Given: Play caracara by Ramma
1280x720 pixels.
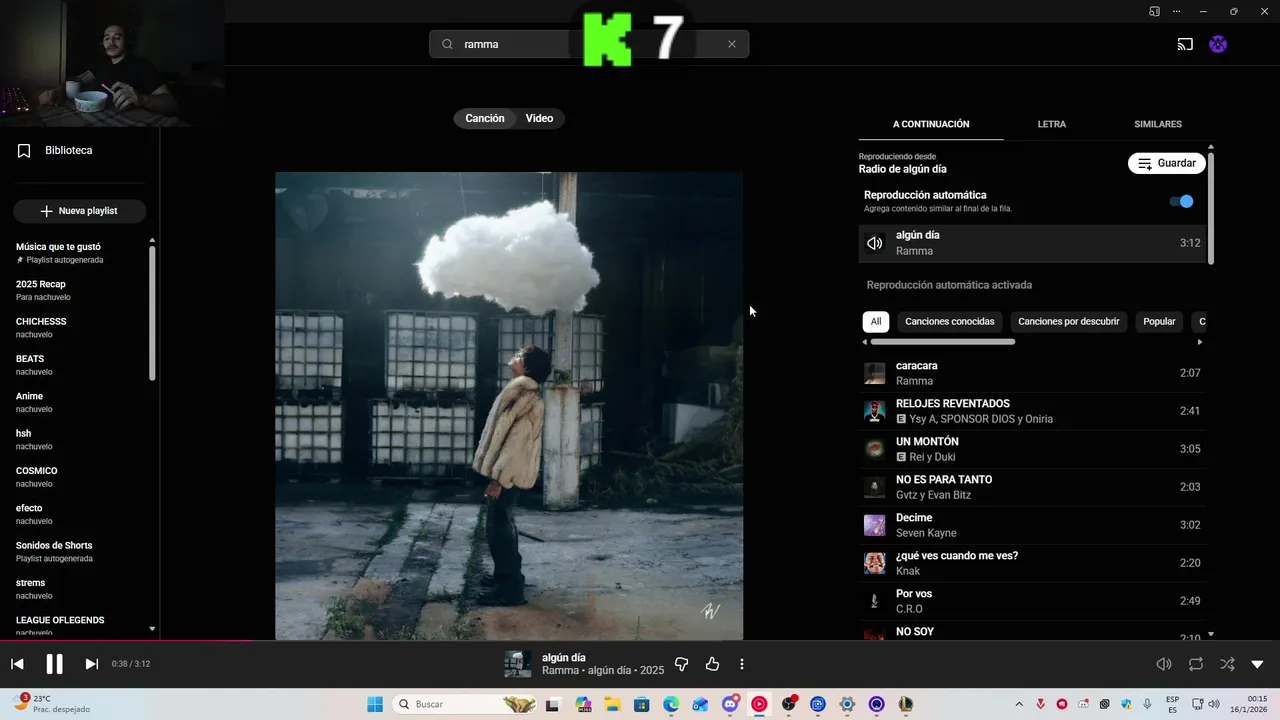Looking at the screenshot, I should [1032, 373].
